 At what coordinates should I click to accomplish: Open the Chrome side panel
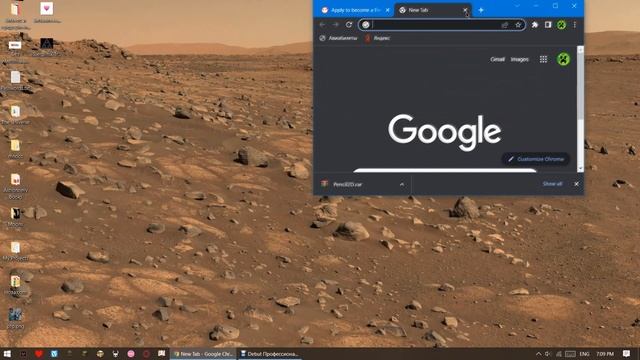pyautogui.click(x=548, y=25)
